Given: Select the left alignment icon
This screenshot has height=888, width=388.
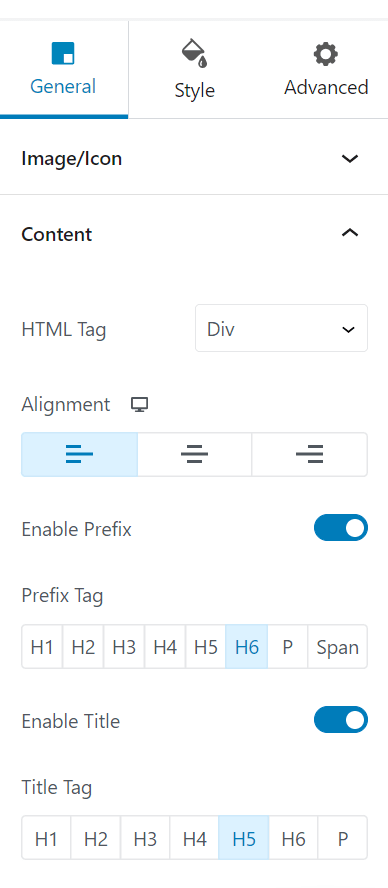Looking at the screenshot, I should (79, 454).
